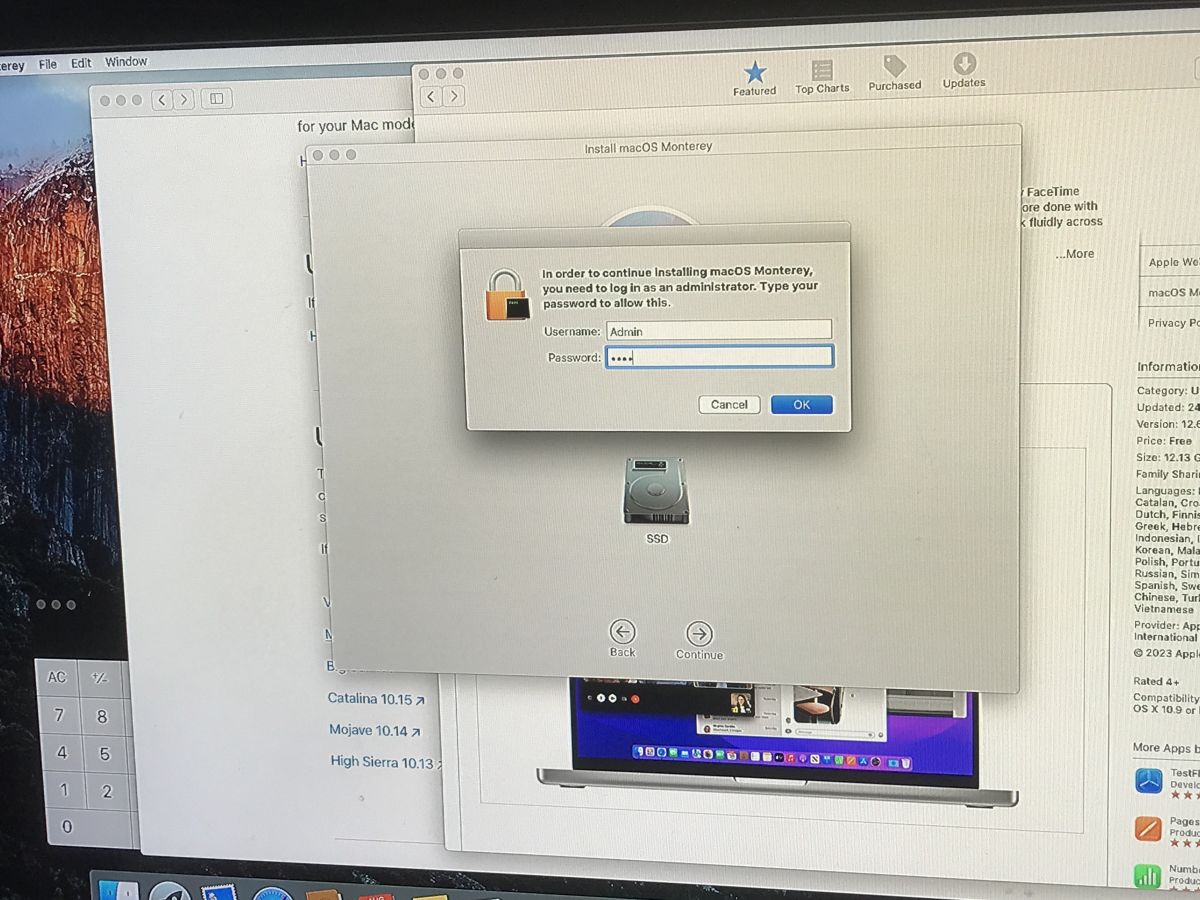Image resolution: width=1200 pixels, height=900 pixels.
Task: Show Purchased apps in App Store
Action: (x=894, y=73)
